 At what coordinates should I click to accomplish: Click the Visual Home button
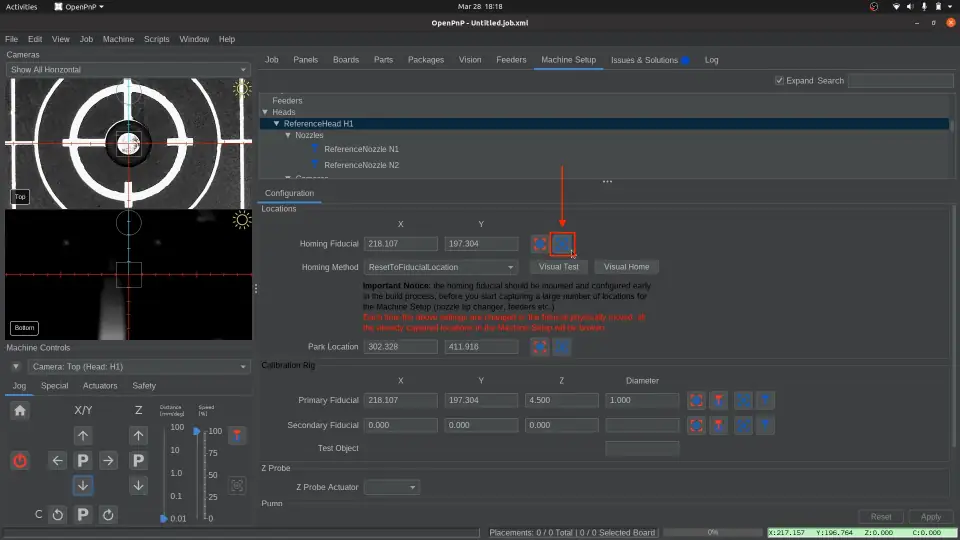(x=627, y=267)
